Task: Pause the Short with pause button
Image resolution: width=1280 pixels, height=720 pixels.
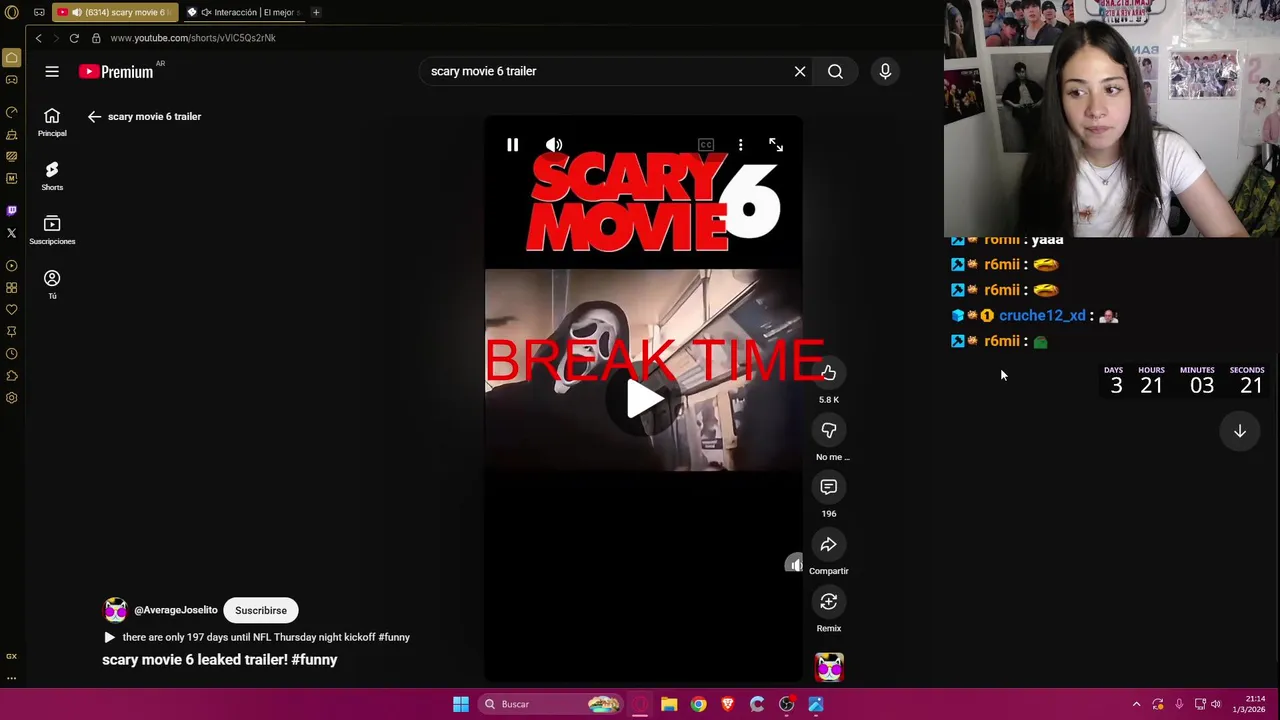Action: click(x=512, y=145)
